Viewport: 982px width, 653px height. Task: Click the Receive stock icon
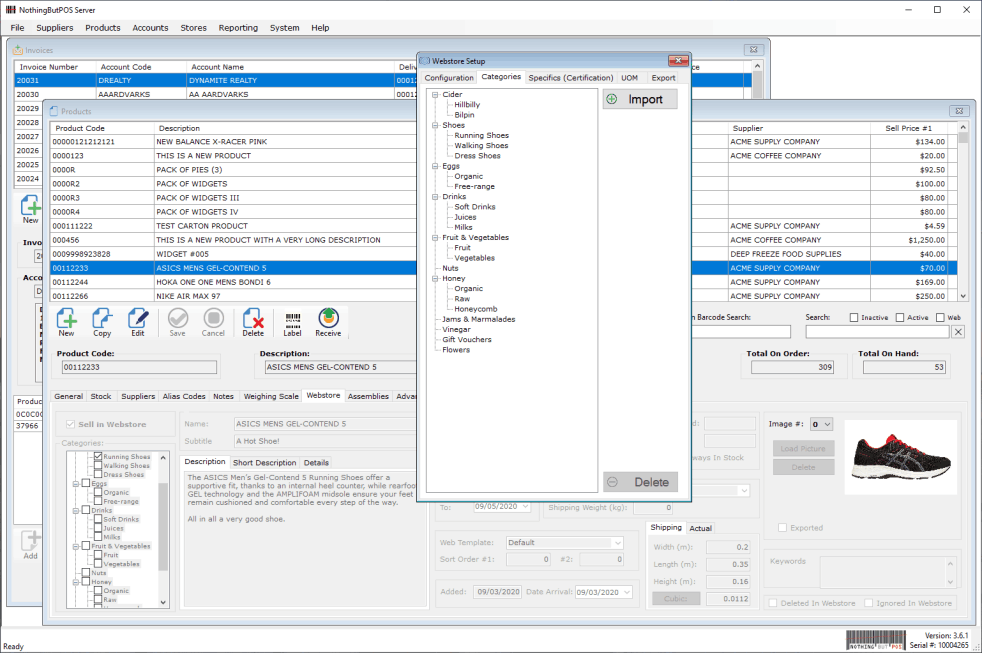tap(328, 322)
